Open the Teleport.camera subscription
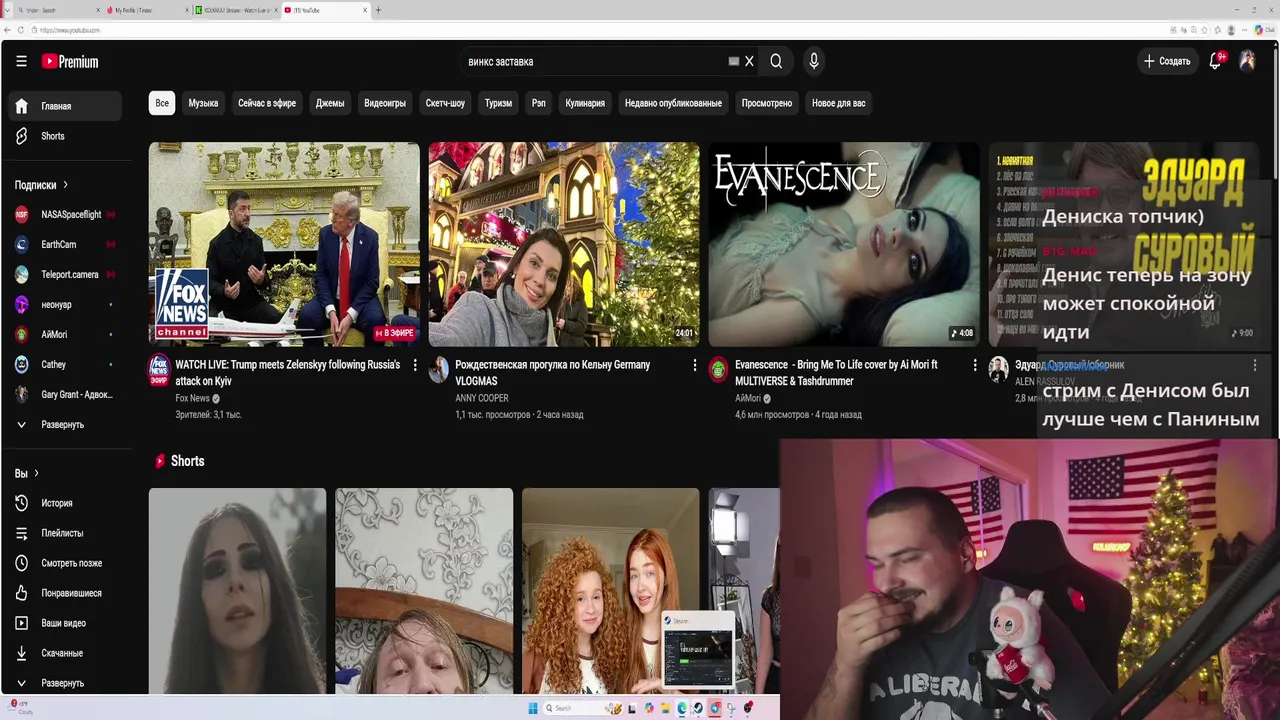This screenshot has height=720, width=1280. [x=65, y=274]
